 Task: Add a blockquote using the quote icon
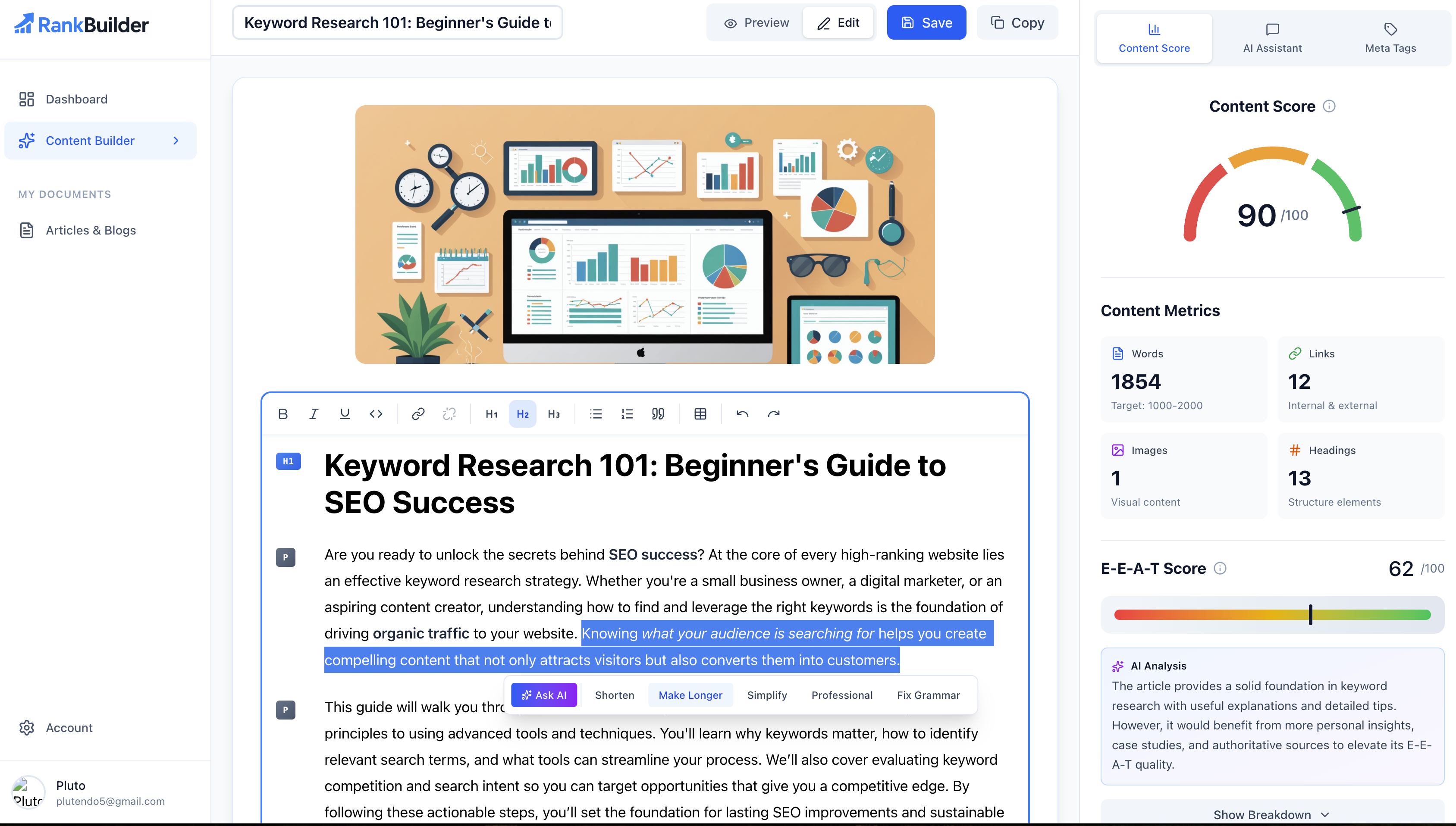pyautogui.click(x=658, y=414)
